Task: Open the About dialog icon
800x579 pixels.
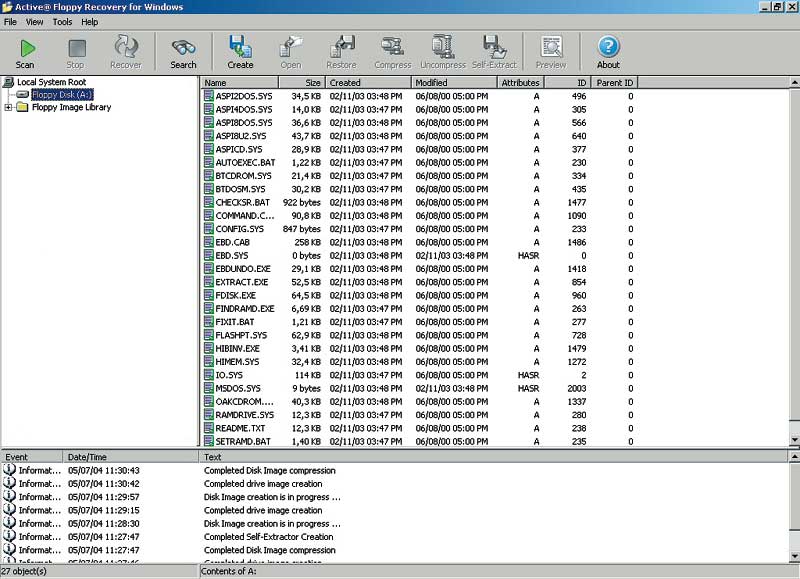Action: [608, 46]
